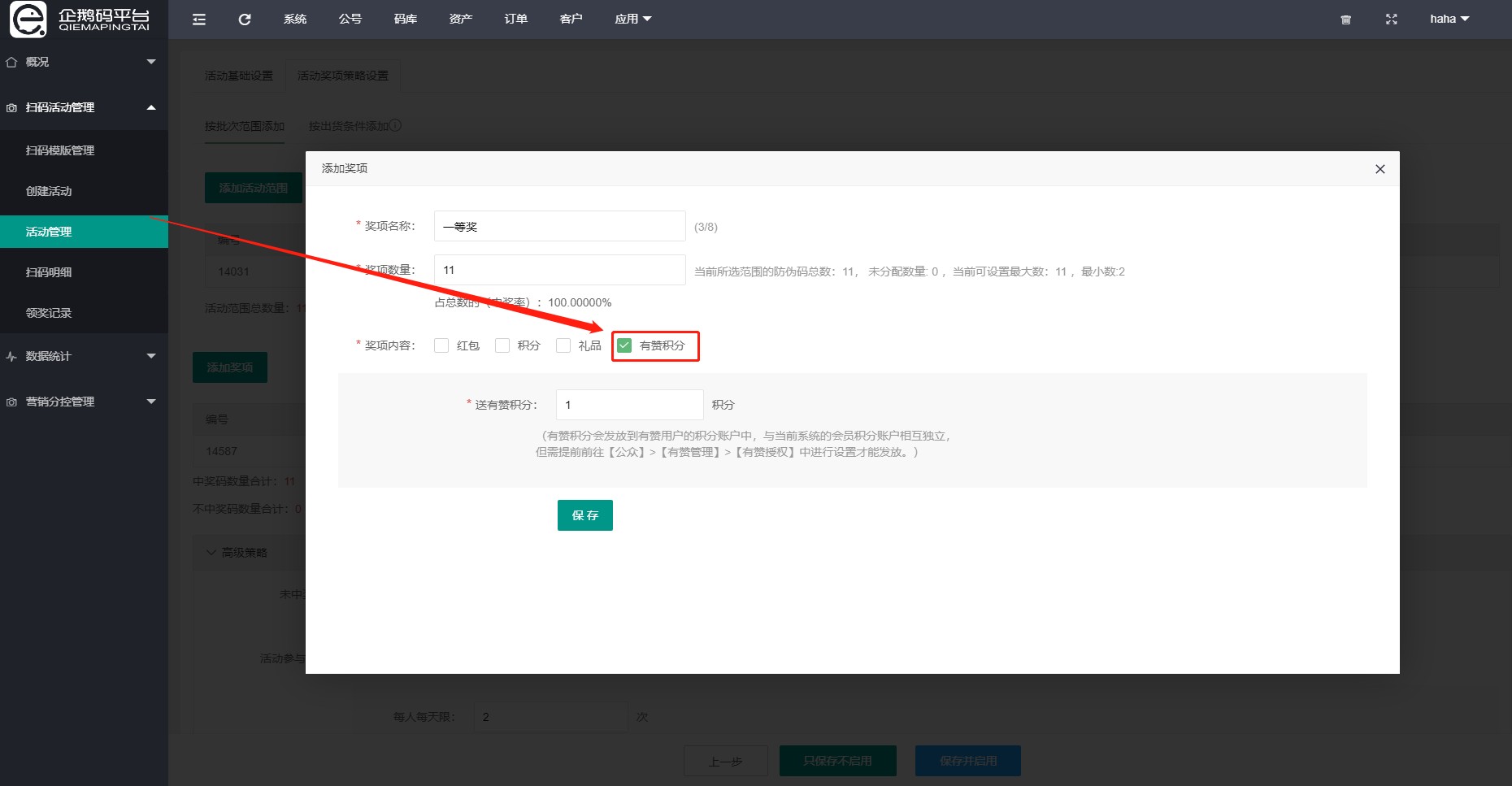Click the 每人每天限 input field
This screenshot has width=1512, height=786.
(551, 717)
